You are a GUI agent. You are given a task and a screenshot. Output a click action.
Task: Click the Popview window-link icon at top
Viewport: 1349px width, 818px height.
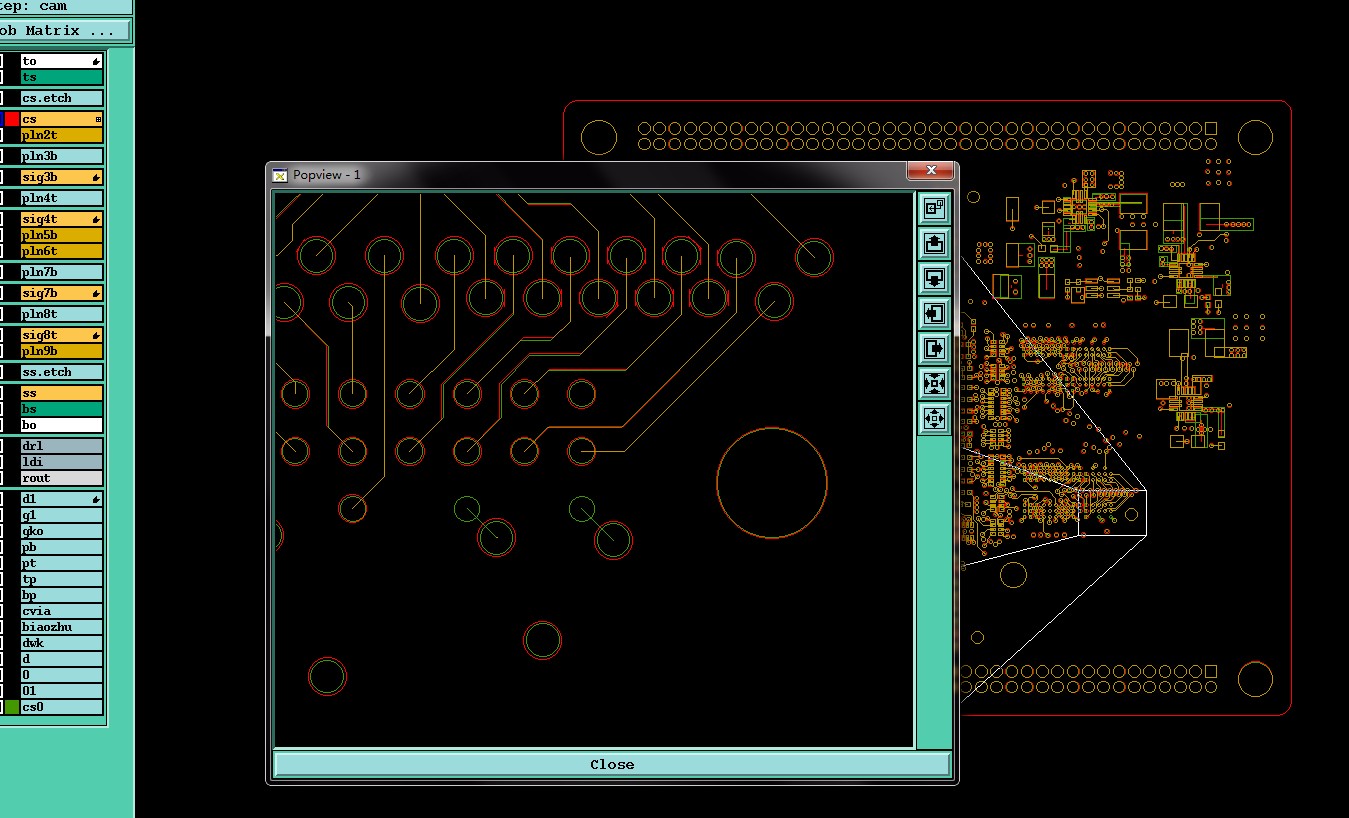(934, 208)
